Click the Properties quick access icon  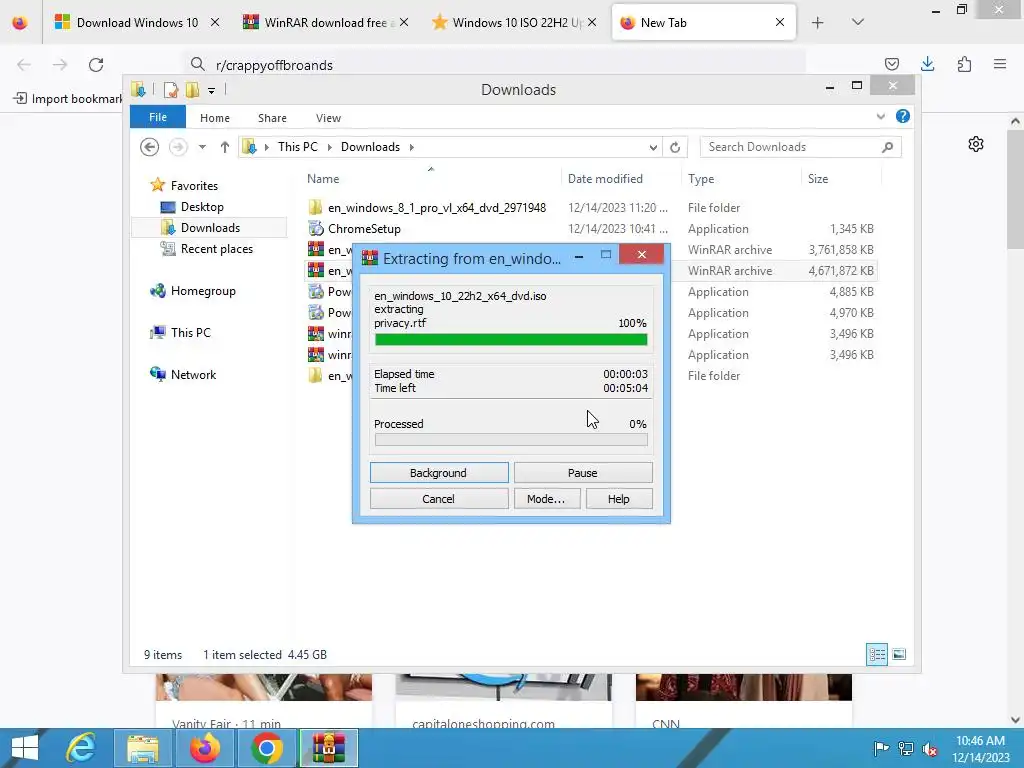pos(170,90)
